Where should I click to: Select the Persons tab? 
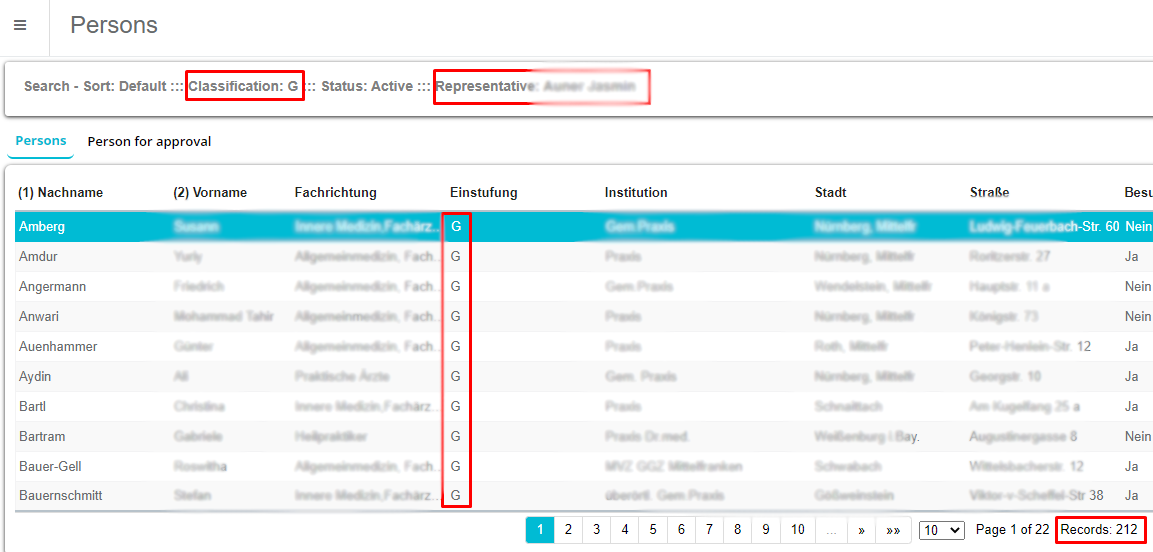coord(41,141)
